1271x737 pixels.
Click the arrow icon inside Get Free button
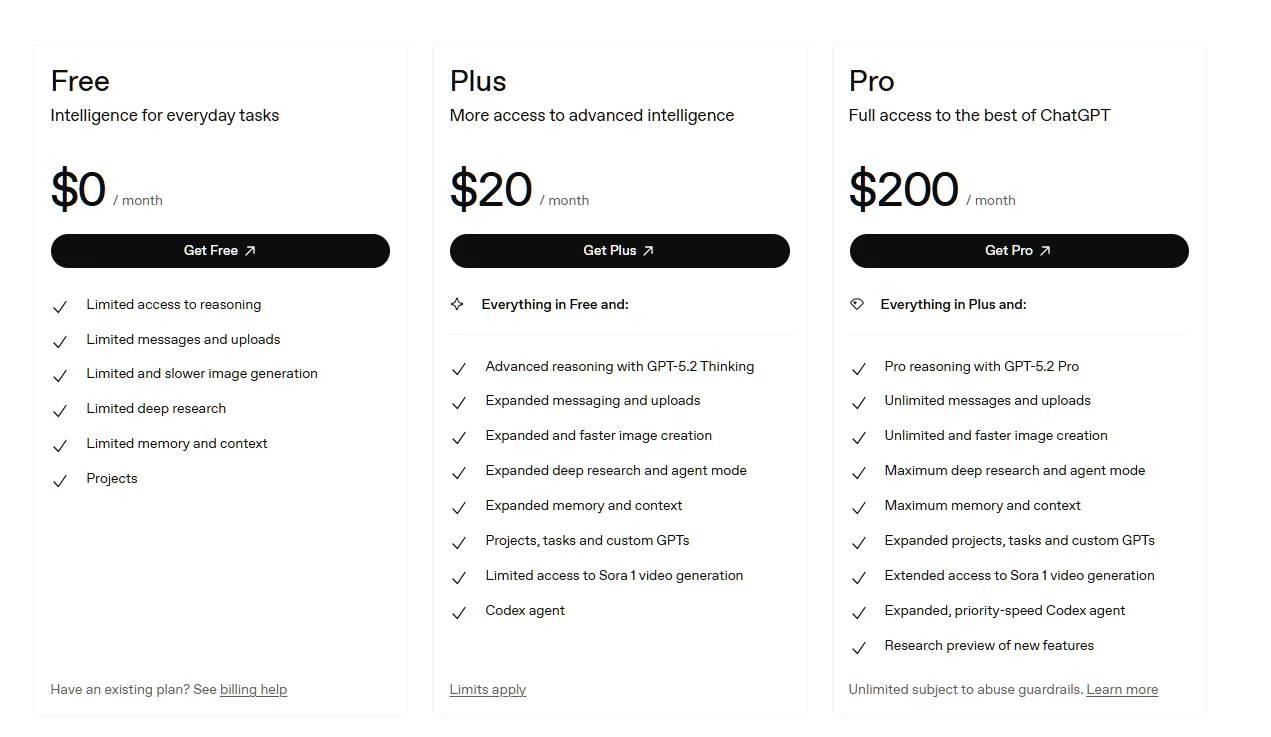[x=249, y=251]
